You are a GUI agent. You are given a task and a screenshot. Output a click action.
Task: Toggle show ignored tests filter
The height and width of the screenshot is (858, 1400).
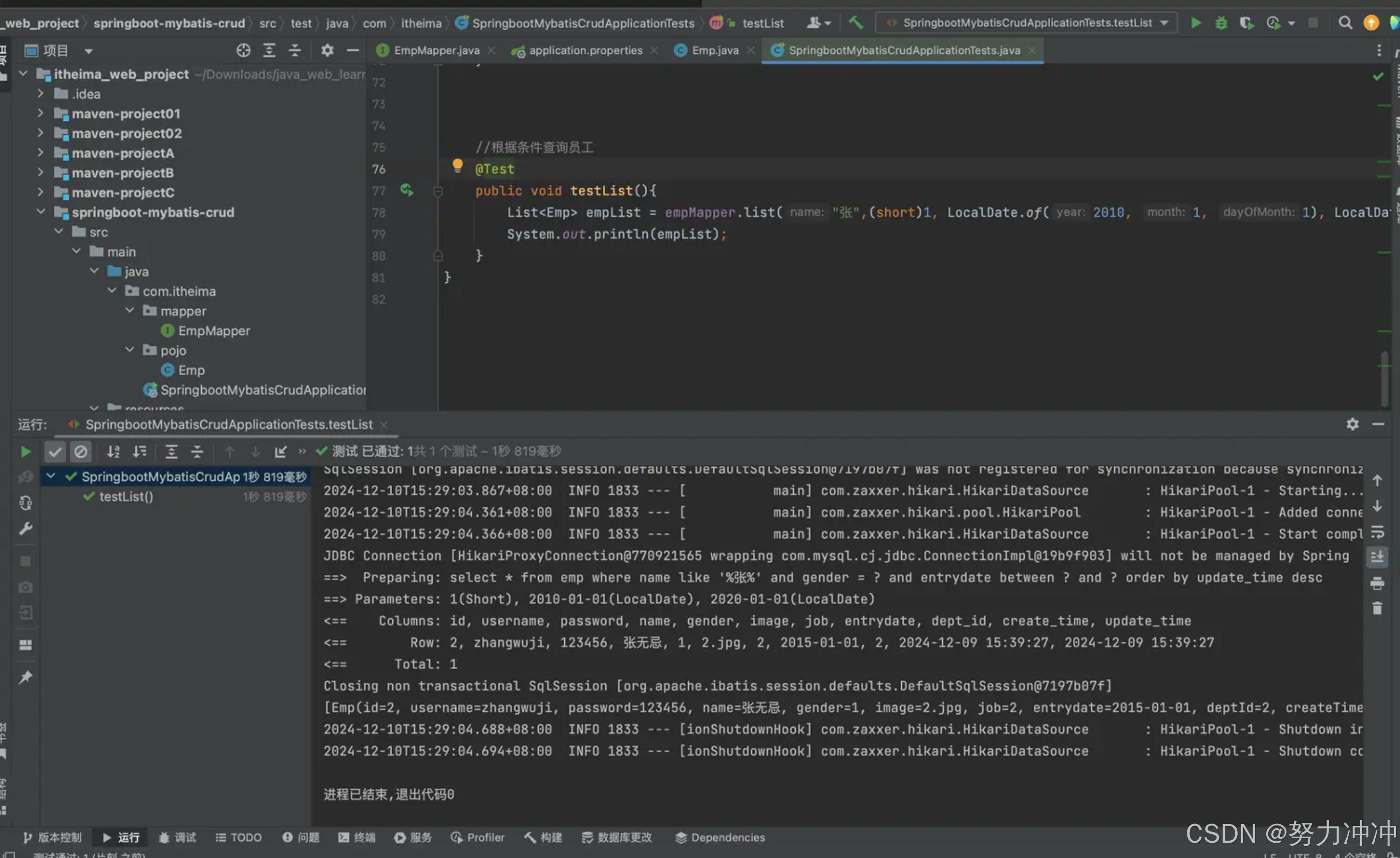[x=81, y=451]
